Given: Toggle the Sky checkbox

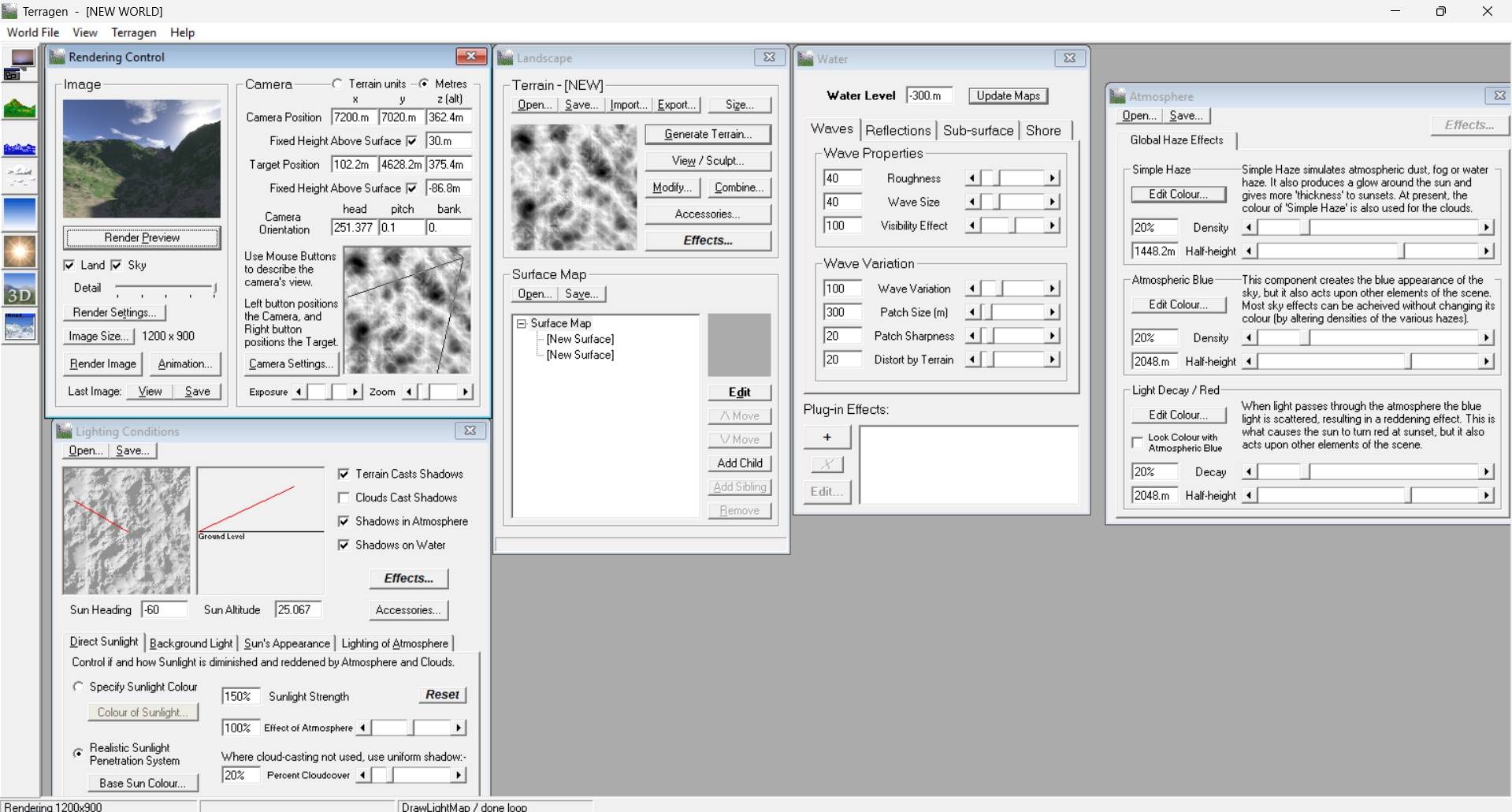Looking at the screenshot, I should [117, 265].
